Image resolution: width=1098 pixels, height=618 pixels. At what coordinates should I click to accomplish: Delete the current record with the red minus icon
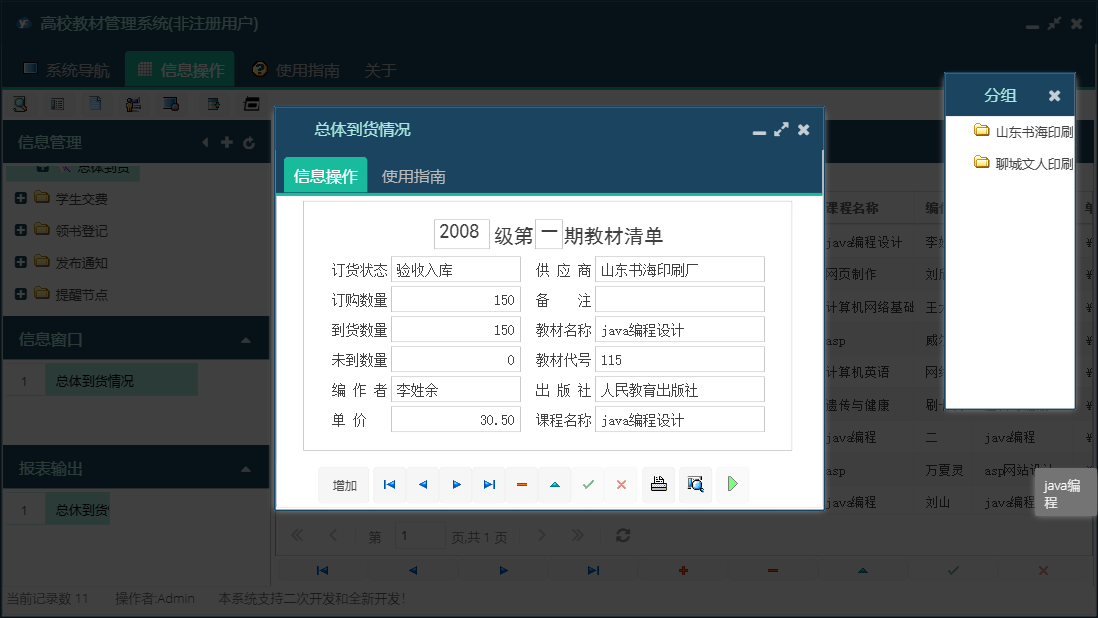(521, 484)
